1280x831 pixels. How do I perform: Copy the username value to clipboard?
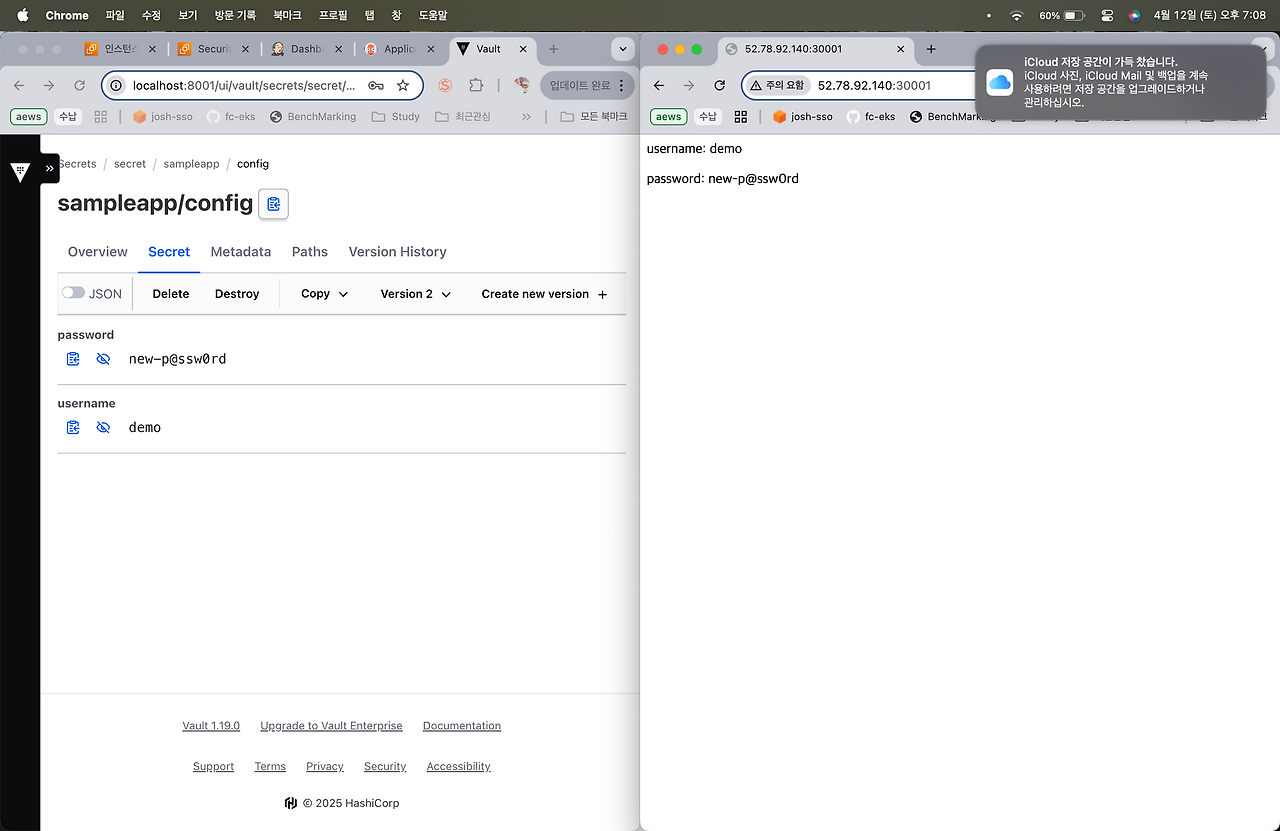73,427
